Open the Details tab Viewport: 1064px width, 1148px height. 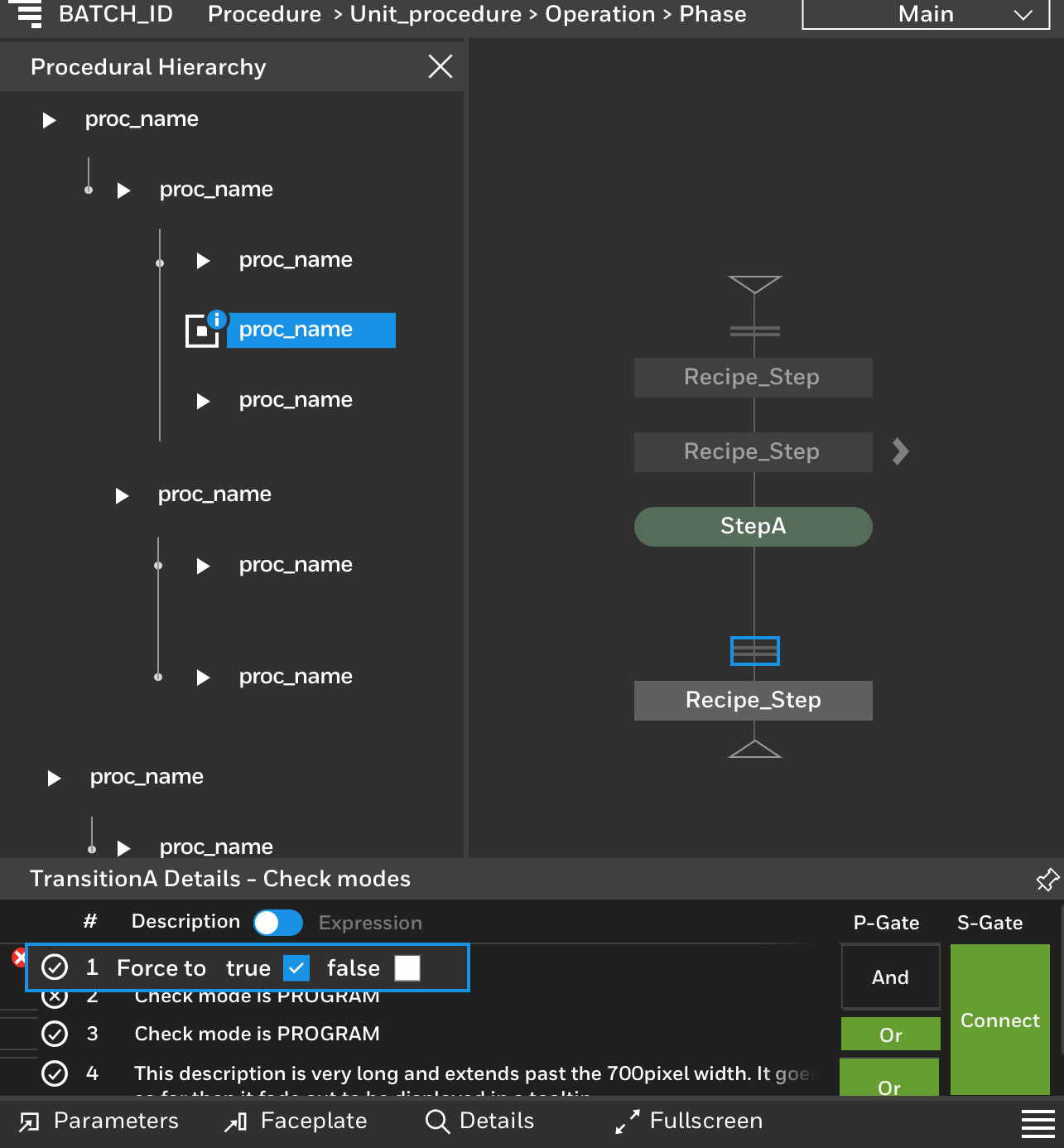479,1121
